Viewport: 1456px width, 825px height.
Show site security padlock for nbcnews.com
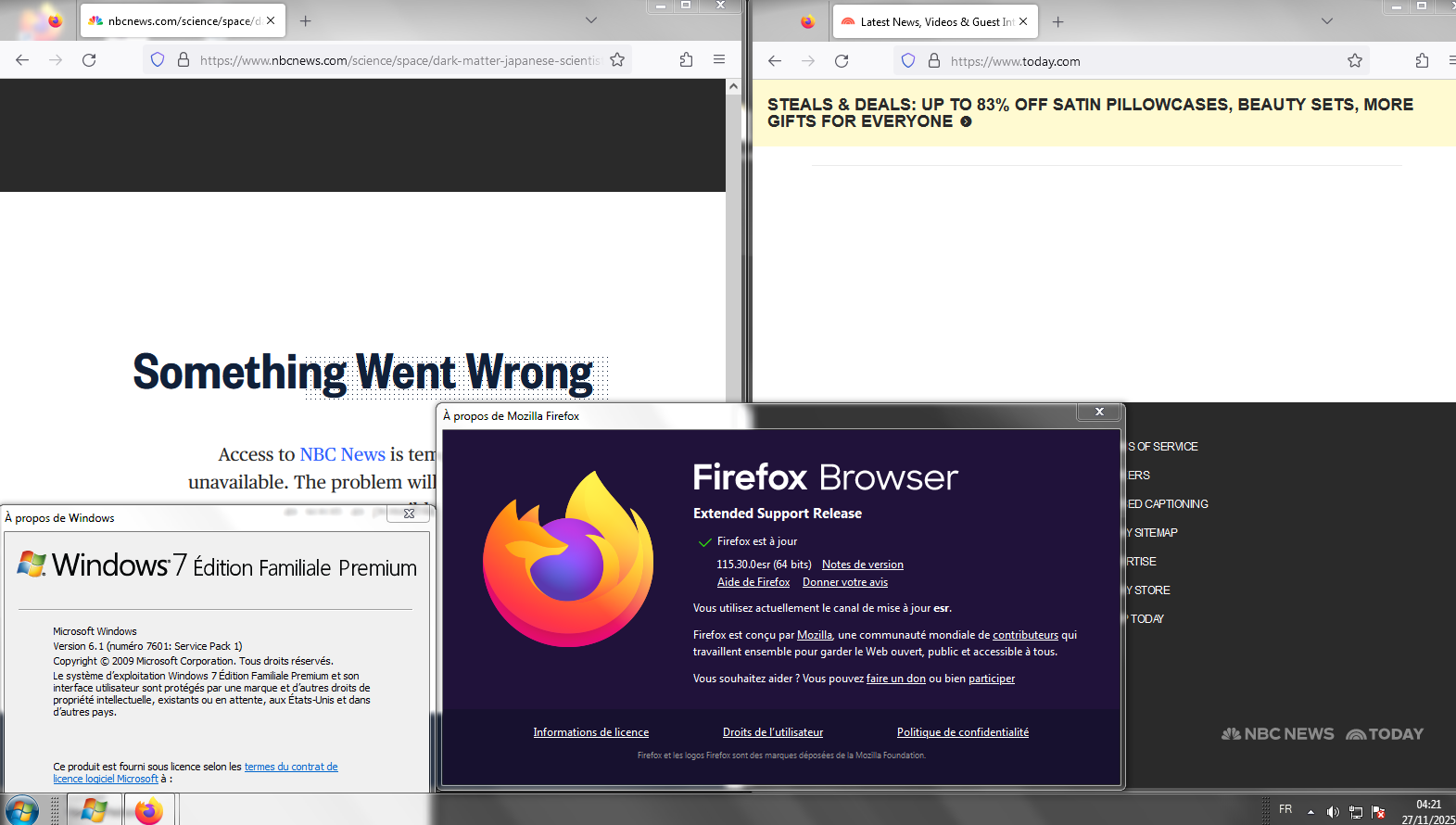[x=184, y=60]
